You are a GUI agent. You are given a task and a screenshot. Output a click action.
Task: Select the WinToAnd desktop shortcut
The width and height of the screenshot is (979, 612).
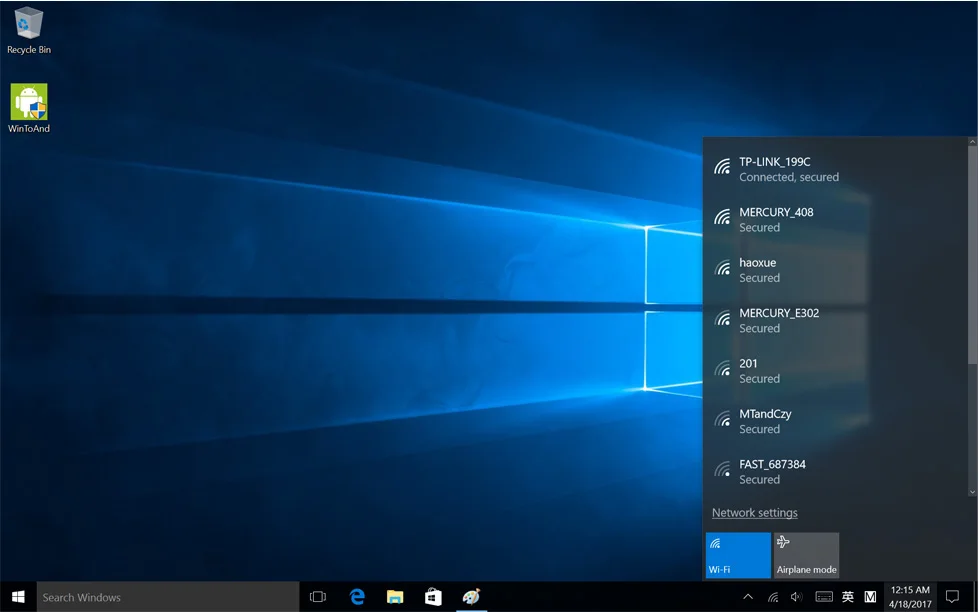click(x=29, y=107)
